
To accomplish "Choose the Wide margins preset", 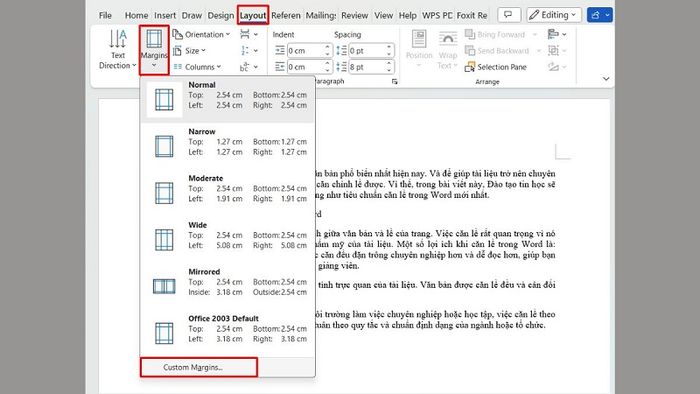I will pos(228,240).
